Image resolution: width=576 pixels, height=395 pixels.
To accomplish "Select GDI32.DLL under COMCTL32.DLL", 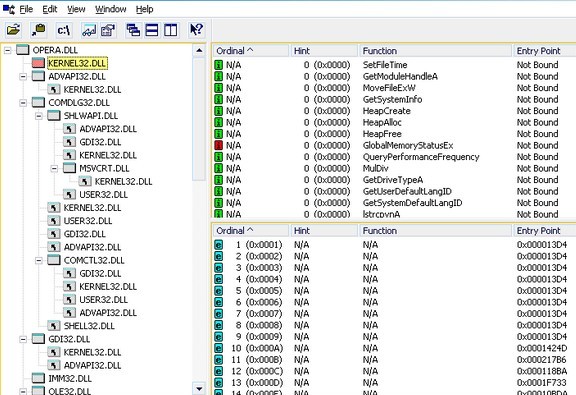I will [100, 273].
